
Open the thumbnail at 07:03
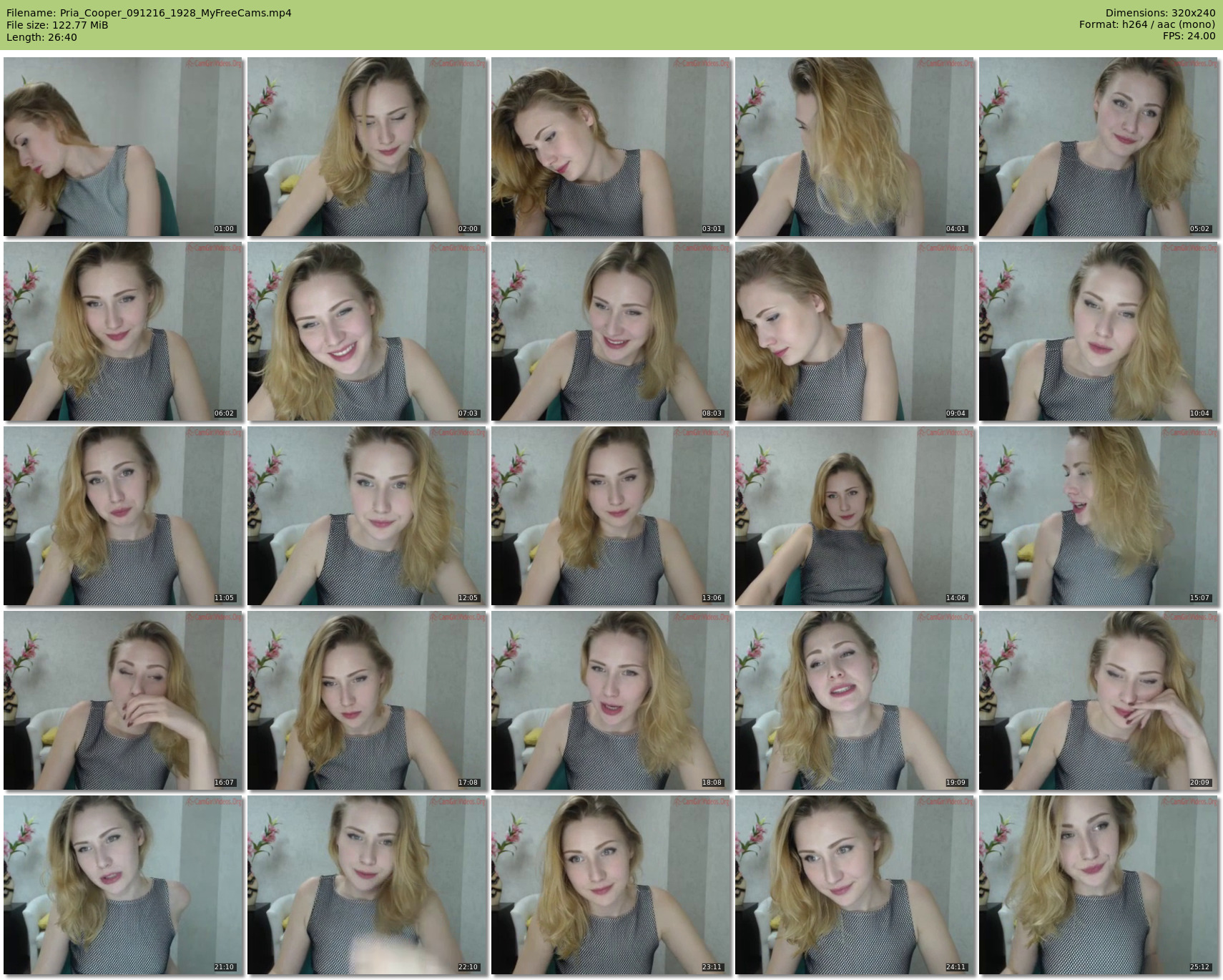(368, 331)
